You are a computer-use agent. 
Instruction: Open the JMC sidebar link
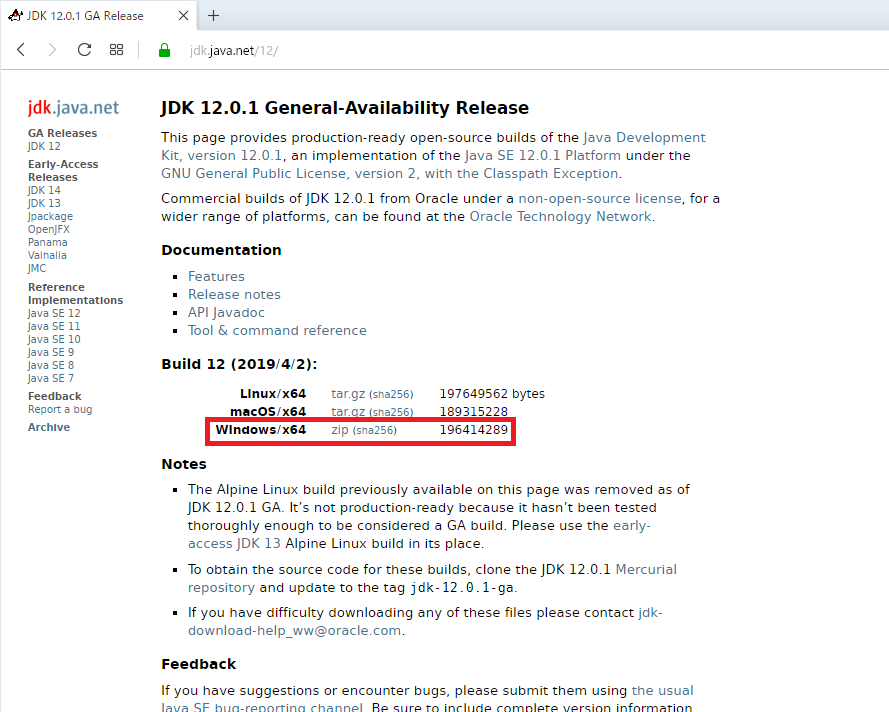37,268
